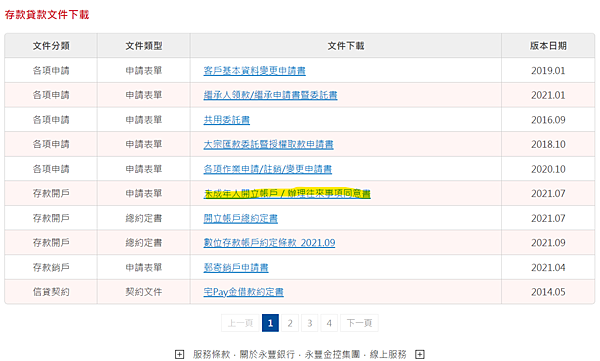Expand the plus icon left of 服務條款

point(179,354)
